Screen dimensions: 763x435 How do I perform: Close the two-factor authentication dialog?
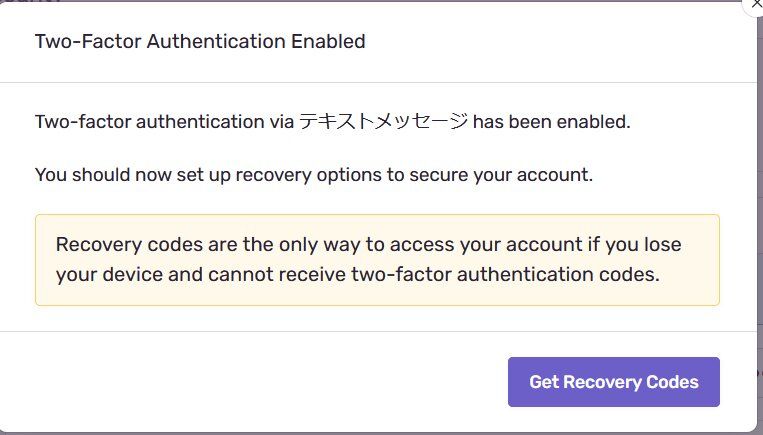coord(753,5)
